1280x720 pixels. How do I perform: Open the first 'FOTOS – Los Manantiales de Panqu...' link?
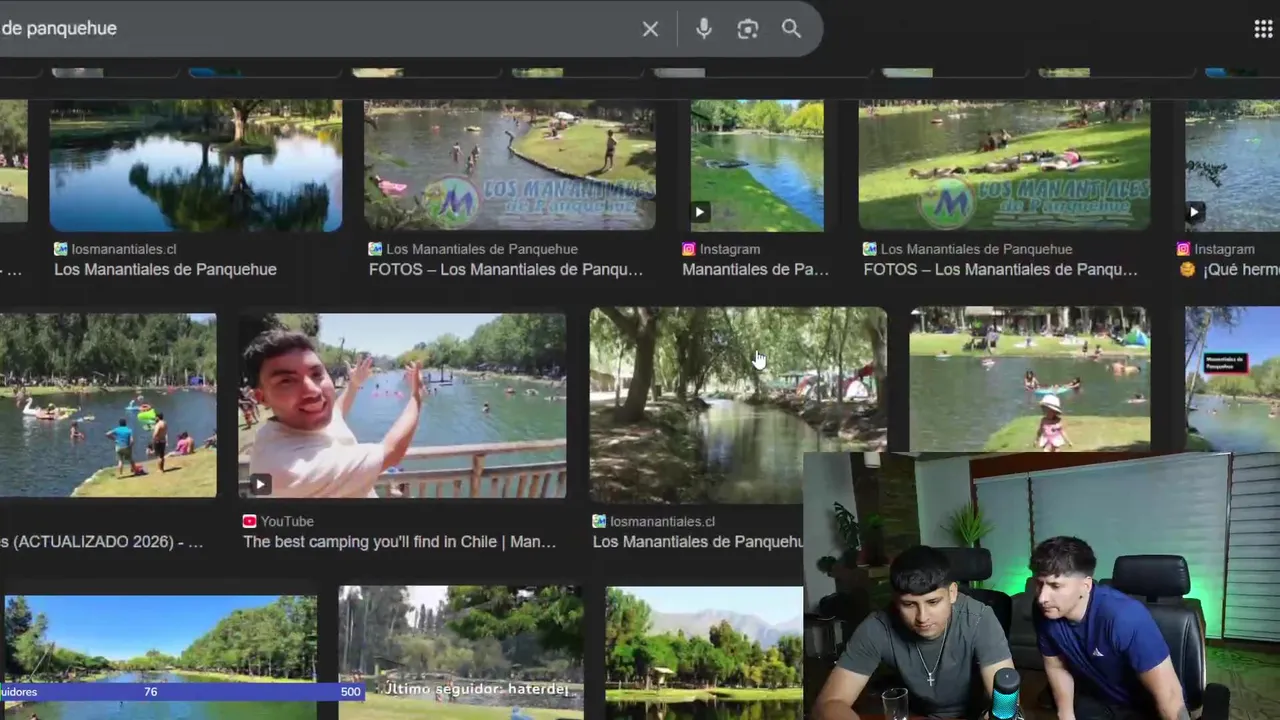coord(506,269)
